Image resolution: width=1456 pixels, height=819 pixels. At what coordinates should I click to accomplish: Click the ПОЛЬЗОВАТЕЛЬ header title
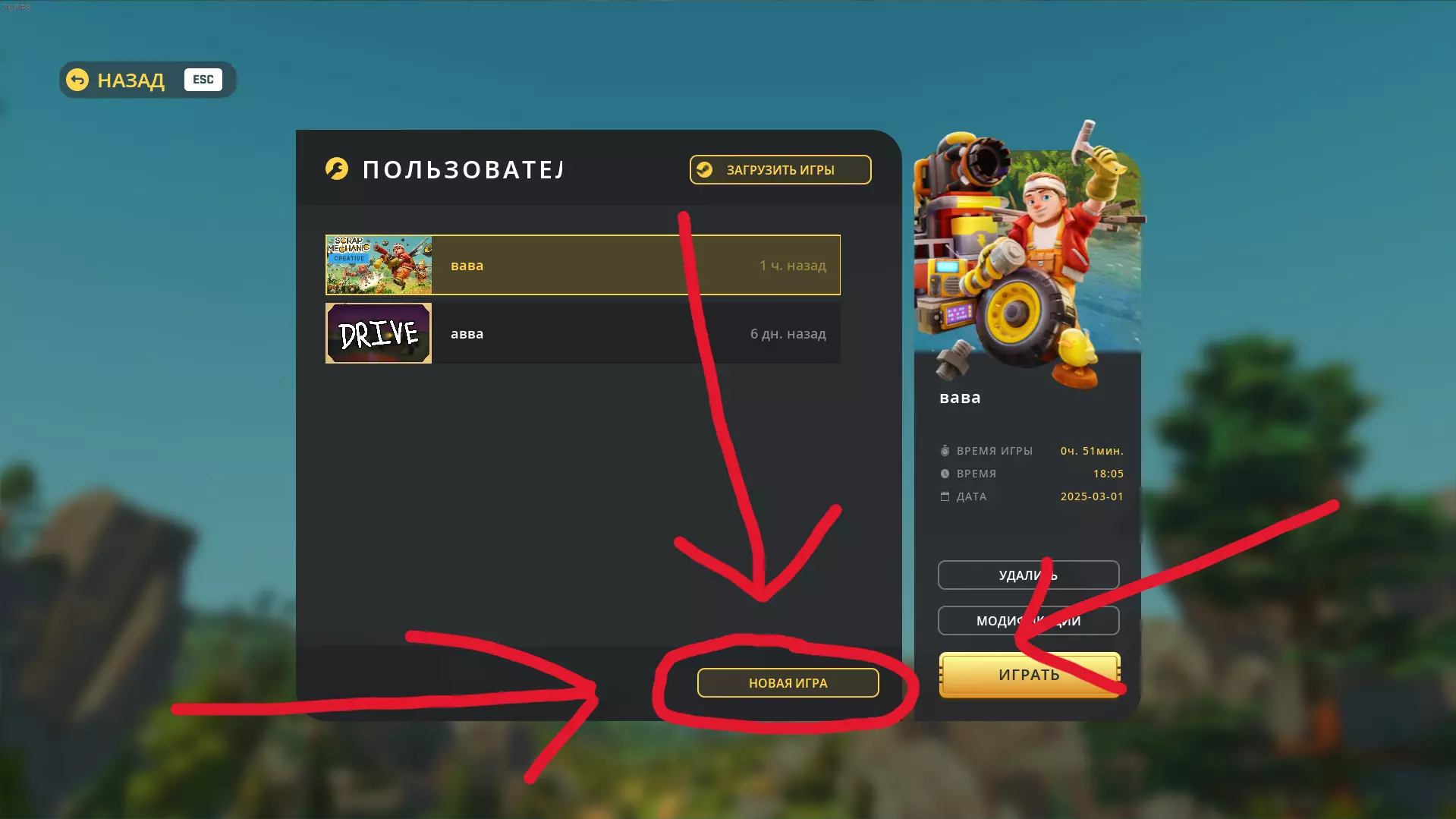[463, 169]
